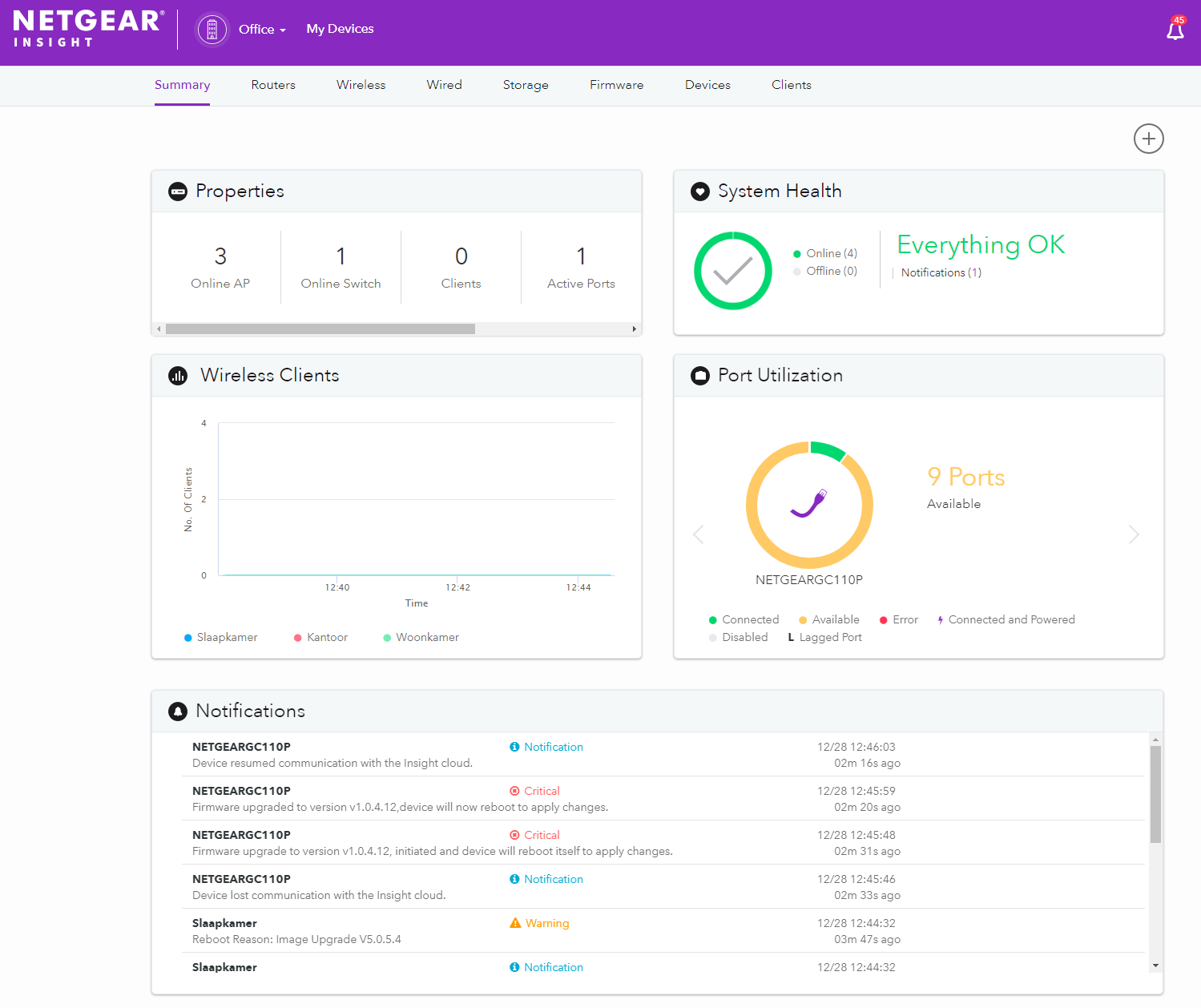Screen dimensions: 1201x1008
Task: Click the NETGEAR Insight logo
Action: pyautogui.click(x=88, y=29)
